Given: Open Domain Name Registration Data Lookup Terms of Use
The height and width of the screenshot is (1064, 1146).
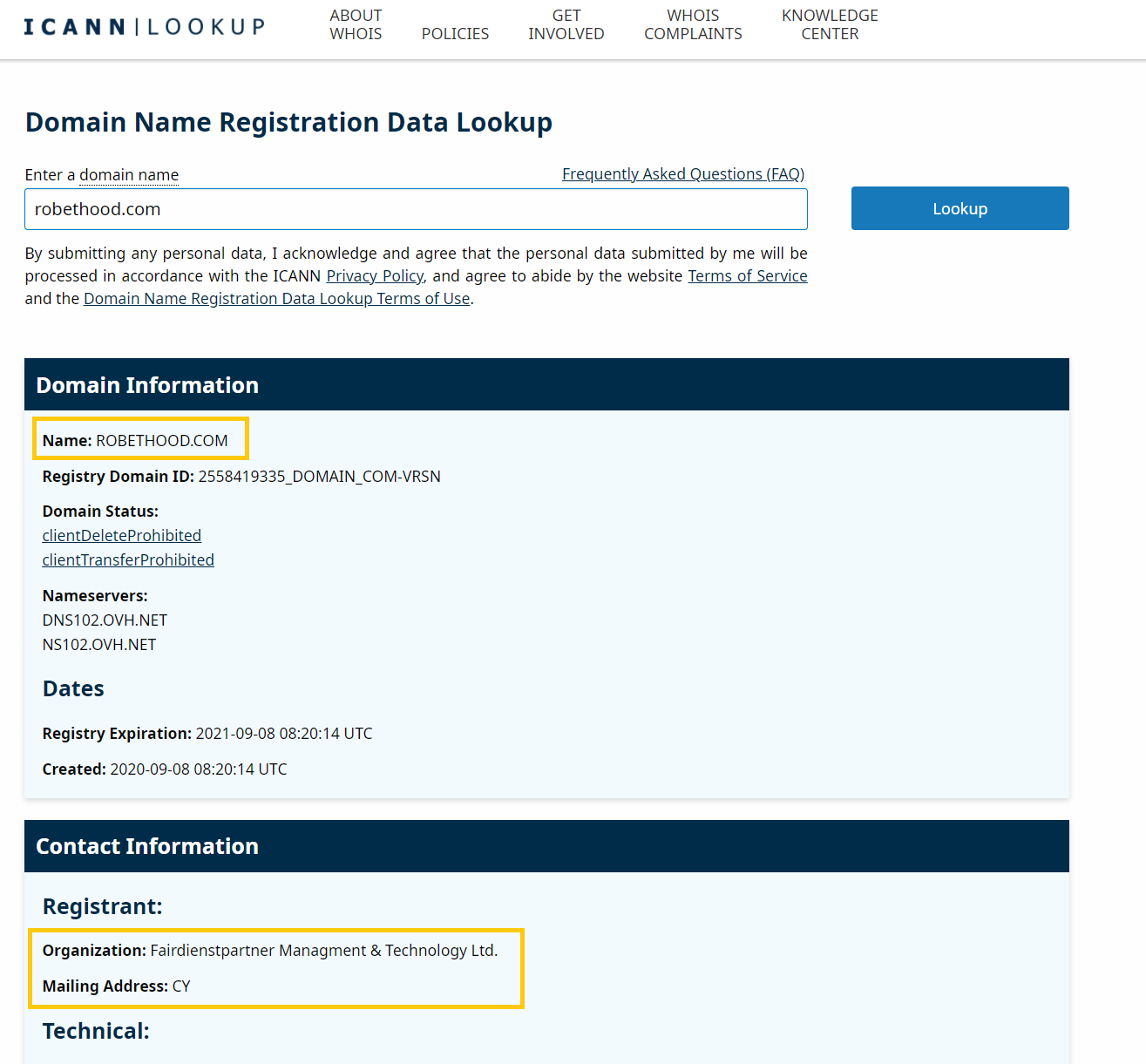Looking at the screenshot, I should coord(277,299).
